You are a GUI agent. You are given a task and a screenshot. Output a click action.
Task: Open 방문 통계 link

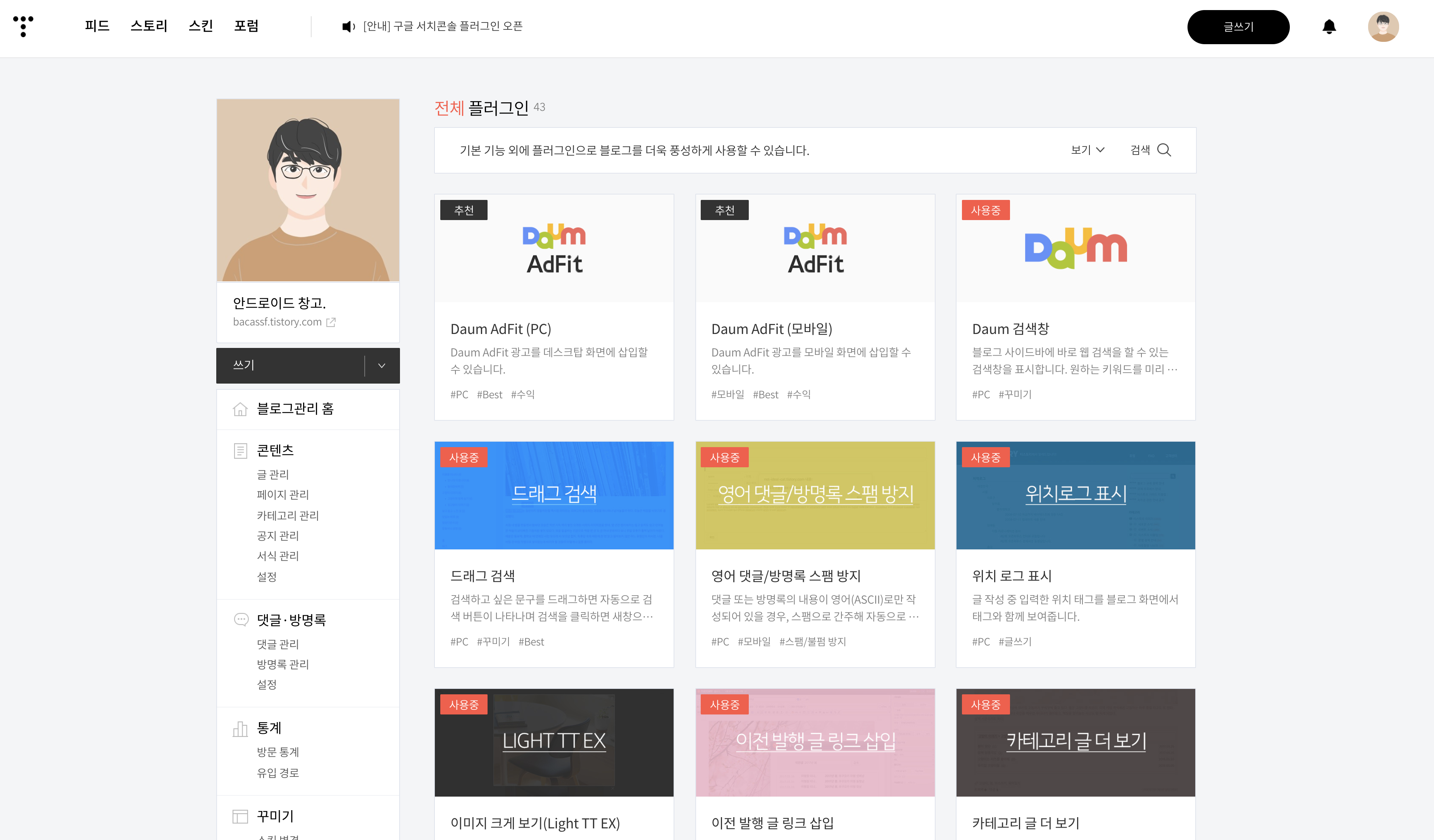(278, 752)
